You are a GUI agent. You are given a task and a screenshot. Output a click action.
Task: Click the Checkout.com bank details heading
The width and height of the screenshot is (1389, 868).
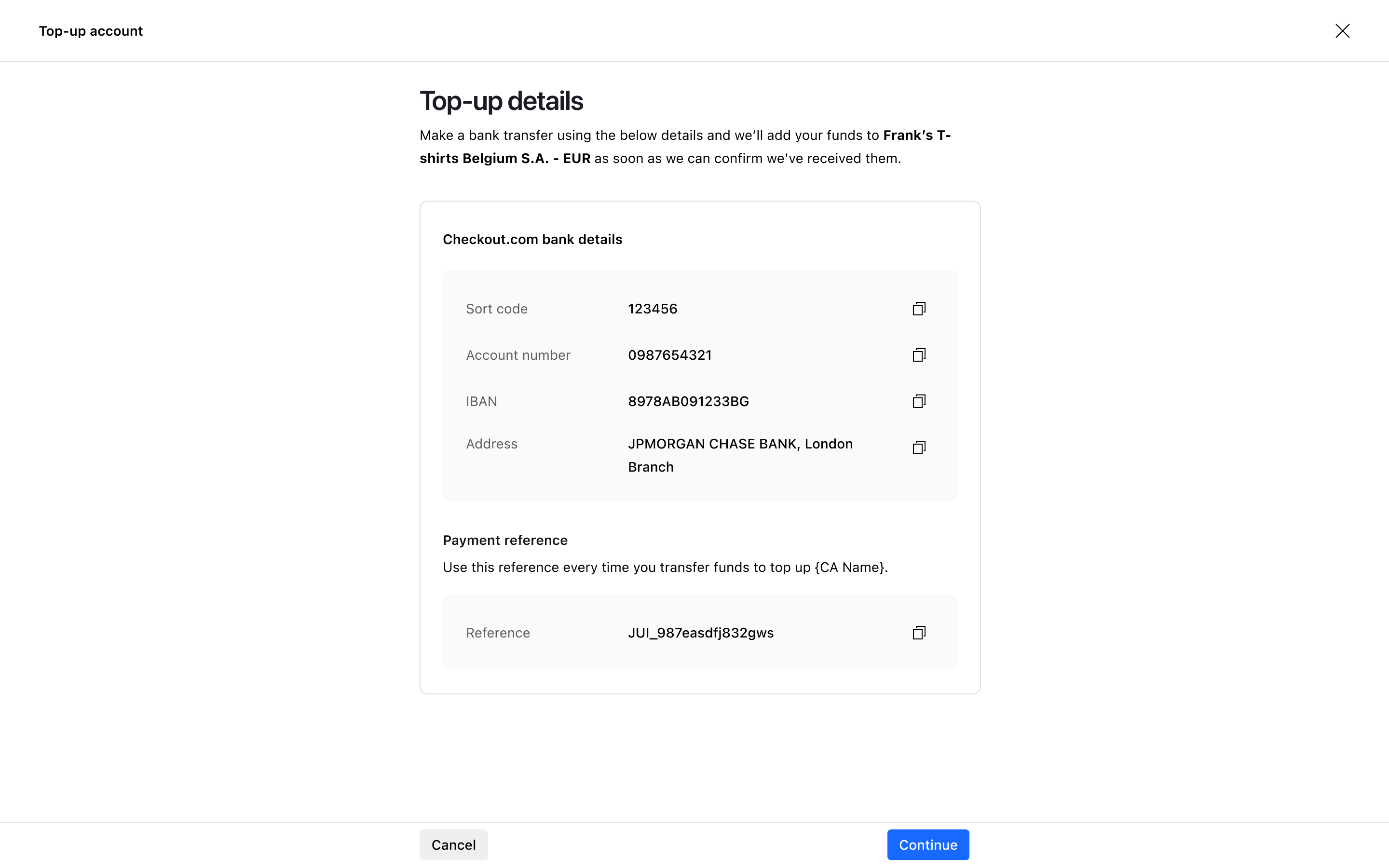pos(532,239)
